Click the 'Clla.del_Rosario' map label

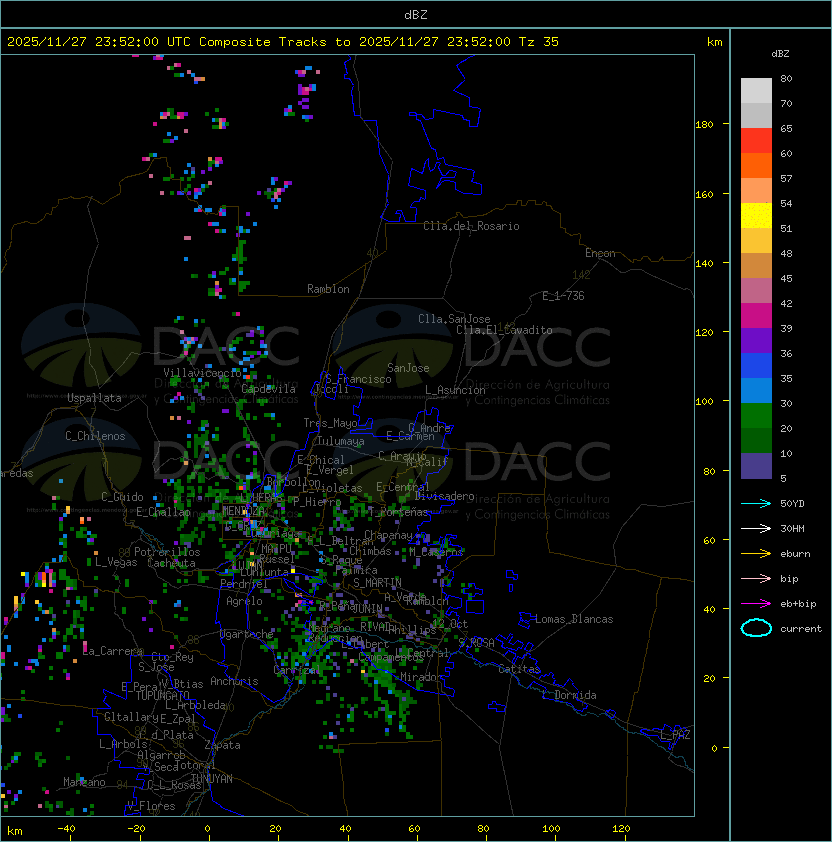tap(471, 226)
